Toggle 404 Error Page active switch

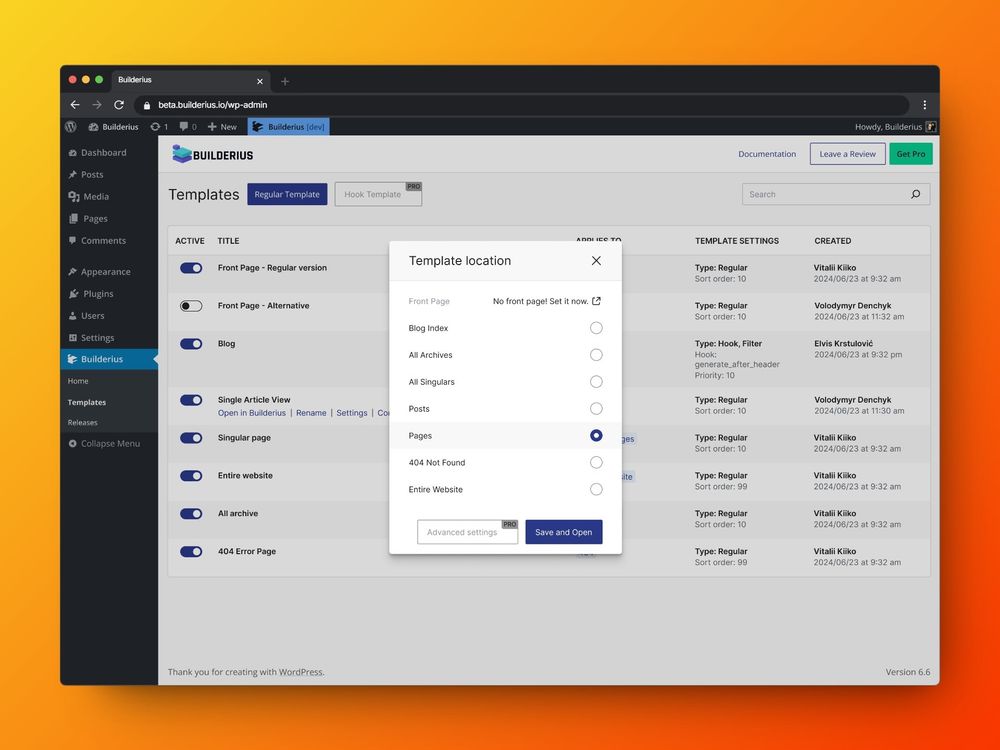[191, 552]
